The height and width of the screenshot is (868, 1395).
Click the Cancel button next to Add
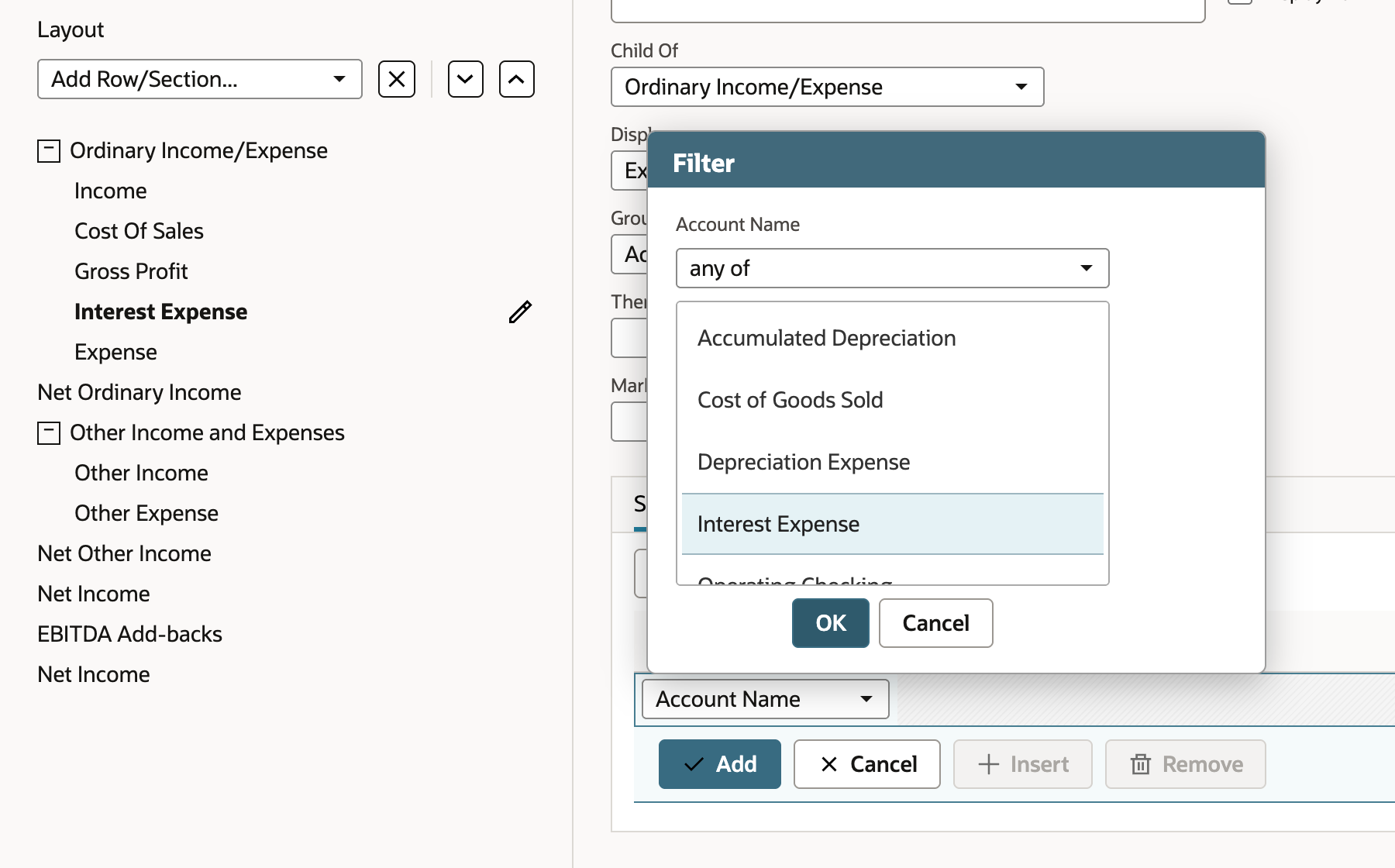click(867, 764)
